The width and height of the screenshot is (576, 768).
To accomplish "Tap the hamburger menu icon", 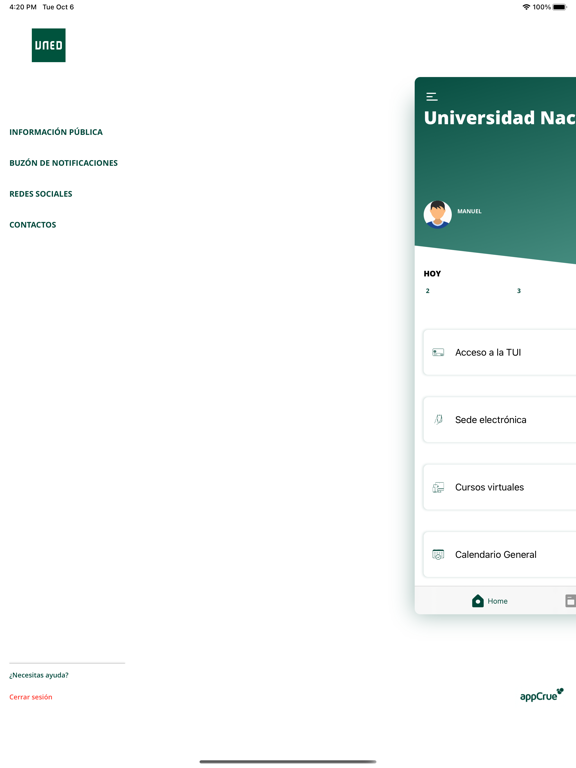I will tap(432, 96).
